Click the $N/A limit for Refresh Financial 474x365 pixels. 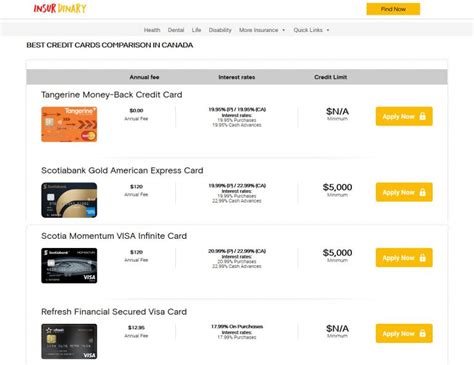[x=337, y=328]
